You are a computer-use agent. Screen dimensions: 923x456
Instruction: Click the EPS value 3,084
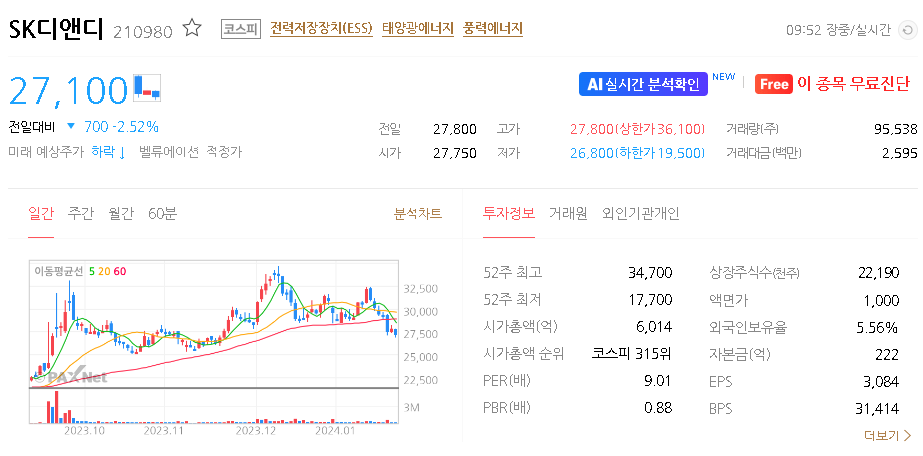coord(882,381)
